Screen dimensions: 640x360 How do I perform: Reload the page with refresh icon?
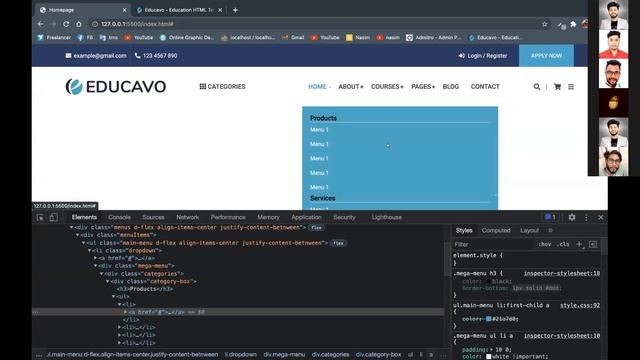66,24
